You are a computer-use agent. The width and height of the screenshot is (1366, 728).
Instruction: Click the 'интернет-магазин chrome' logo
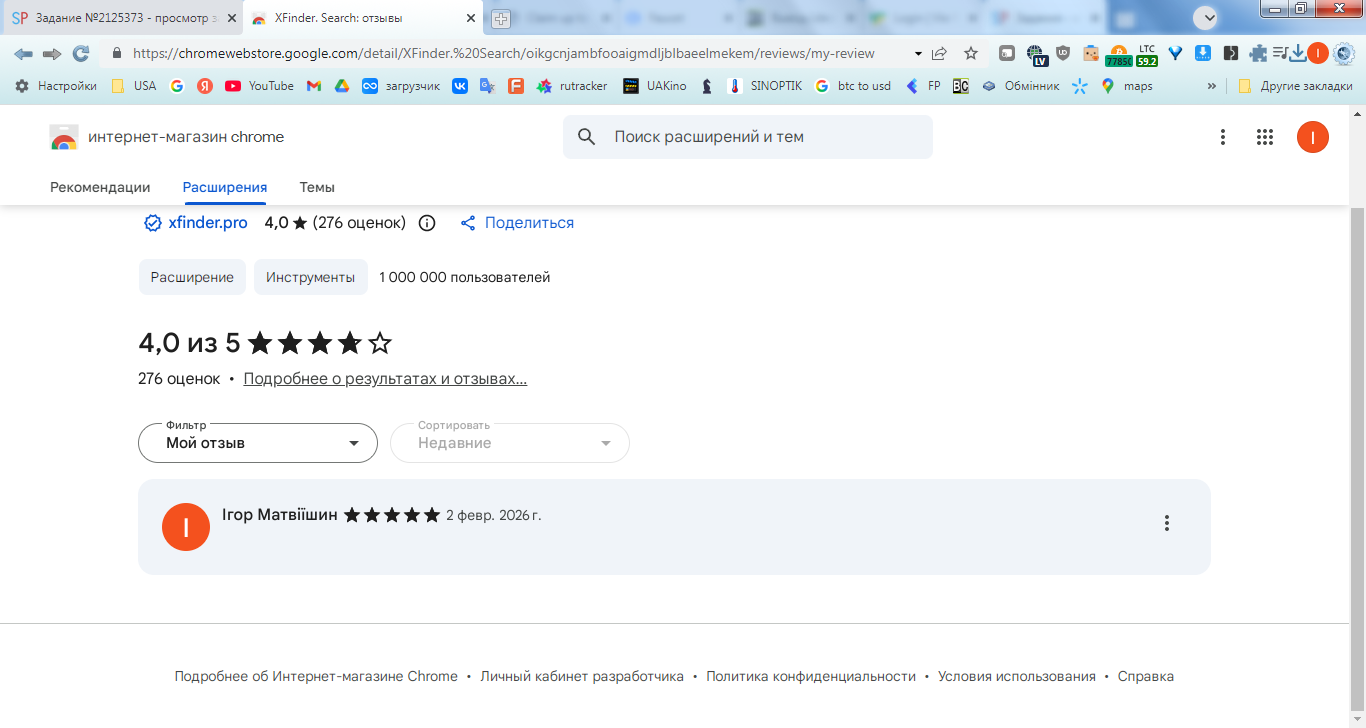coord(167,137)
